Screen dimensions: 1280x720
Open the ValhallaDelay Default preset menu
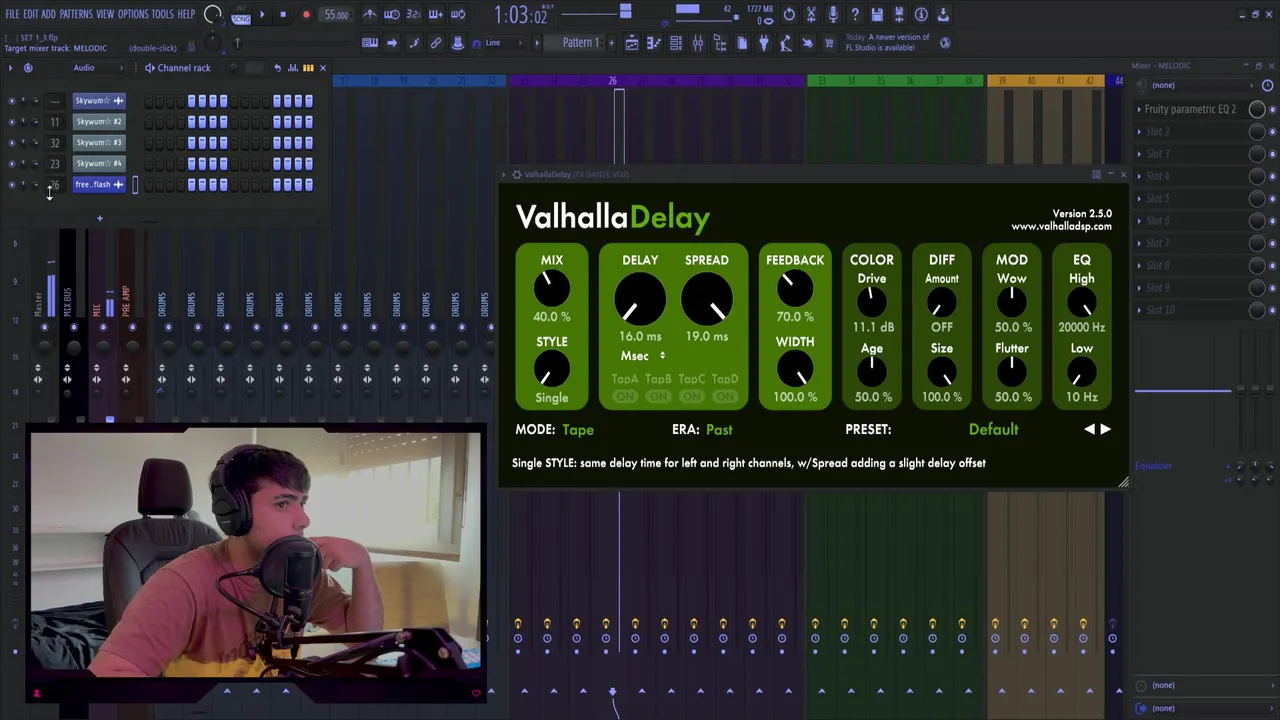[x=993, y=430]
